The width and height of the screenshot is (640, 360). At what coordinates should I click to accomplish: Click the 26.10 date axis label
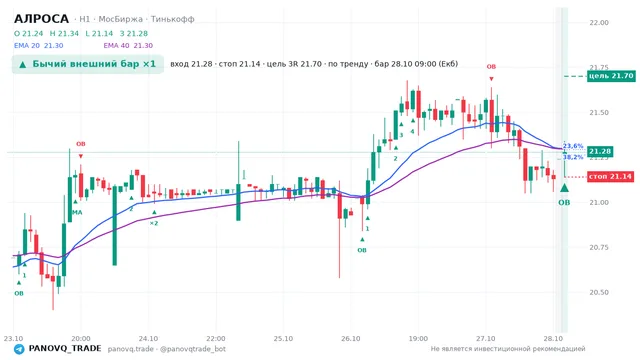[351, 339]
